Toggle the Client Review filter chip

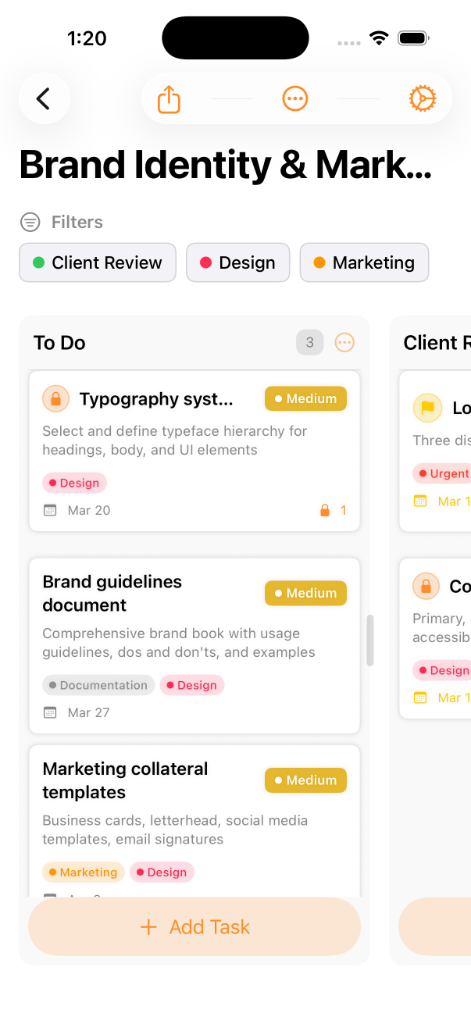[x=98, y=263]
